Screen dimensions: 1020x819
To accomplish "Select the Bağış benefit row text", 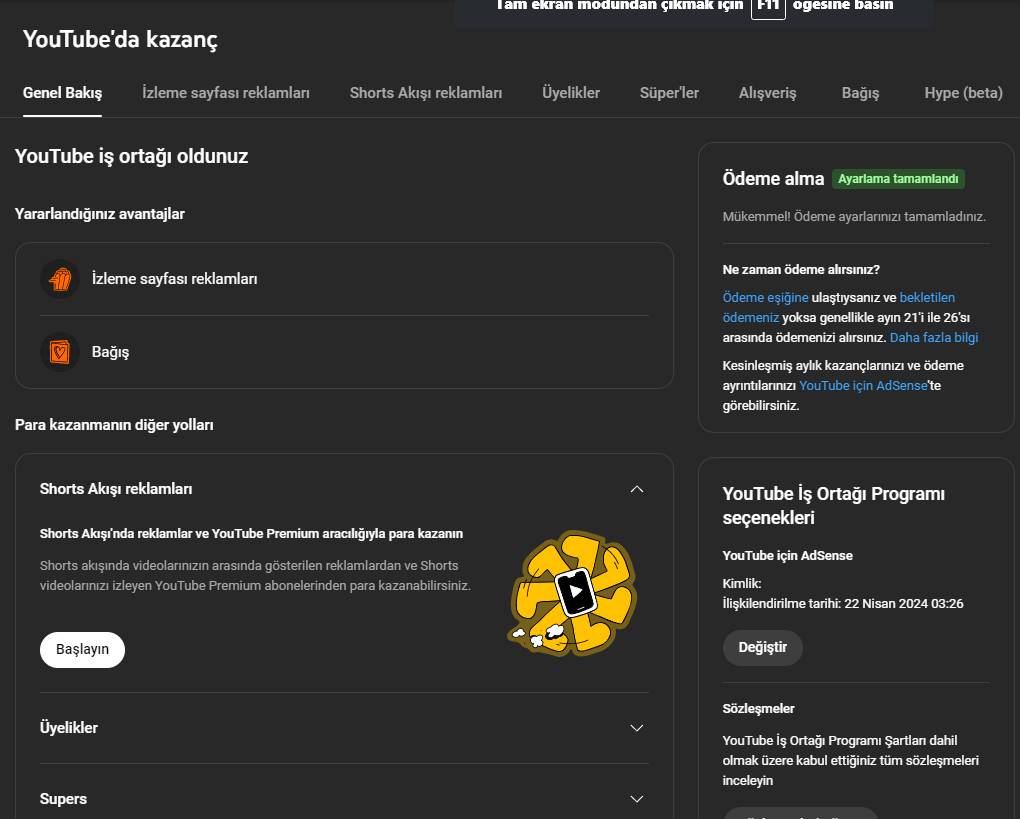I will 111,352.
